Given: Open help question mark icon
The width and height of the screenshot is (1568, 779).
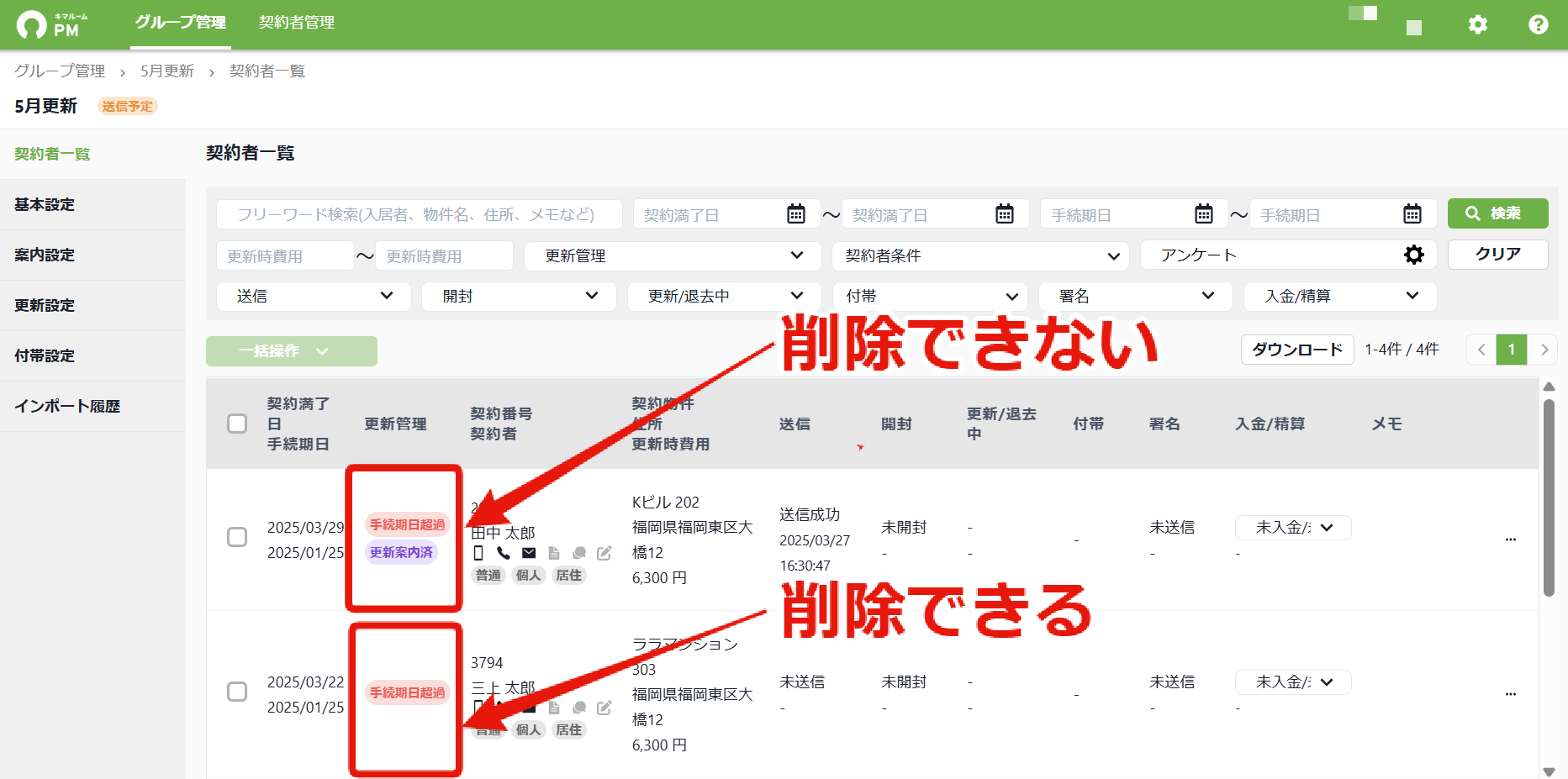Looking at the screenshot, I should (x=1538, y=24).
